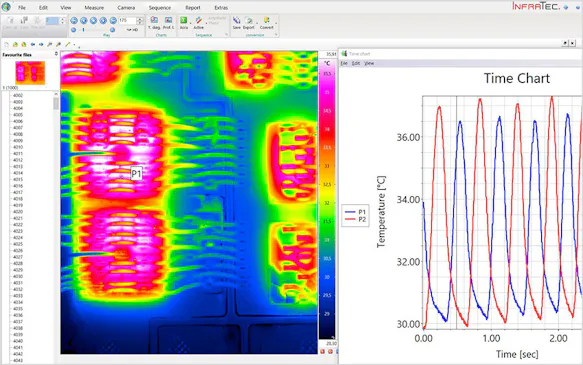Open the main View menu
Viewport: 583px width, 365px height.
[x=66, y=7]
